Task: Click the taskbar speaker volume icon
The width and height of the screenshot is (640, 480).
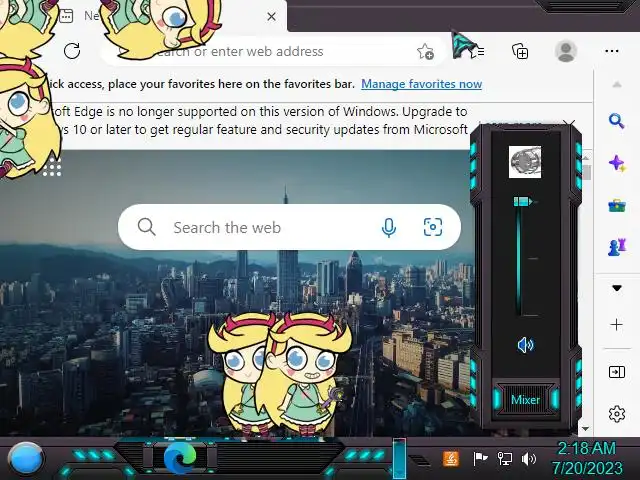Action: (529, 459)
